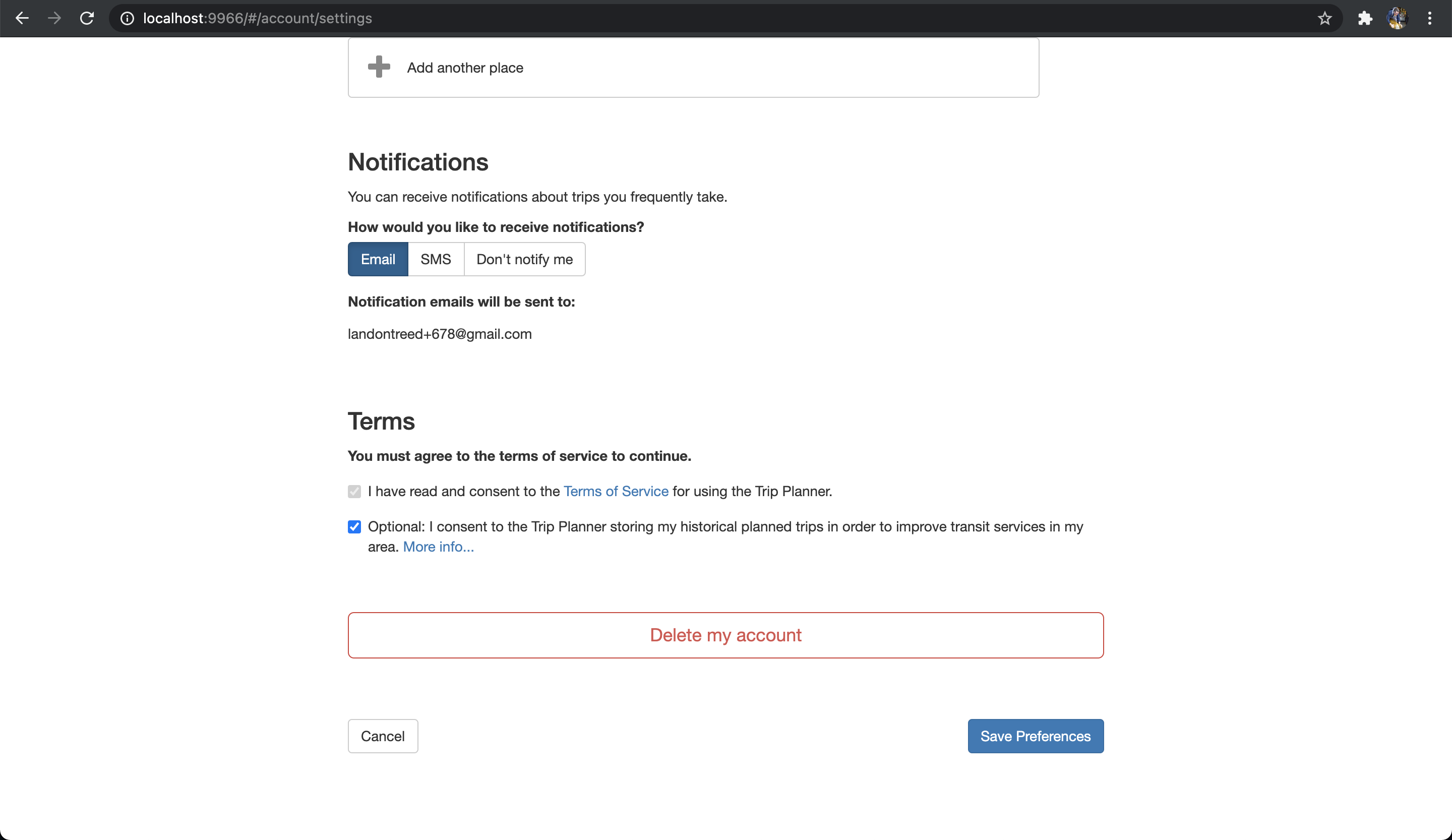Image resolution: width=1452 pixels, height=840 pixels.
Task: Select SMS as notification method
Action: 436,259
